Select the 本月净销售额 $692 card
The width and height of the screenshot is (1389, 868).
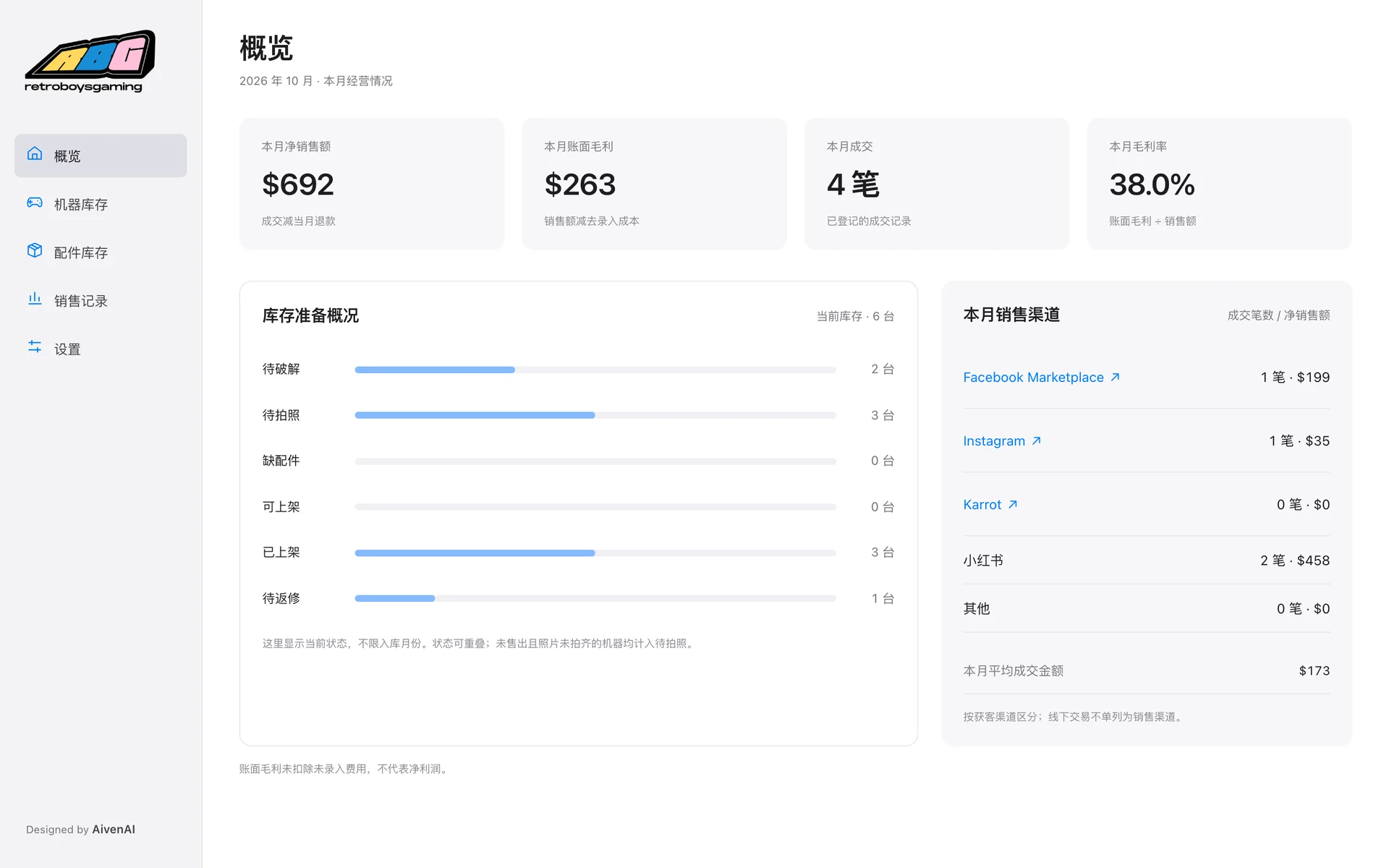pos(372,184)
